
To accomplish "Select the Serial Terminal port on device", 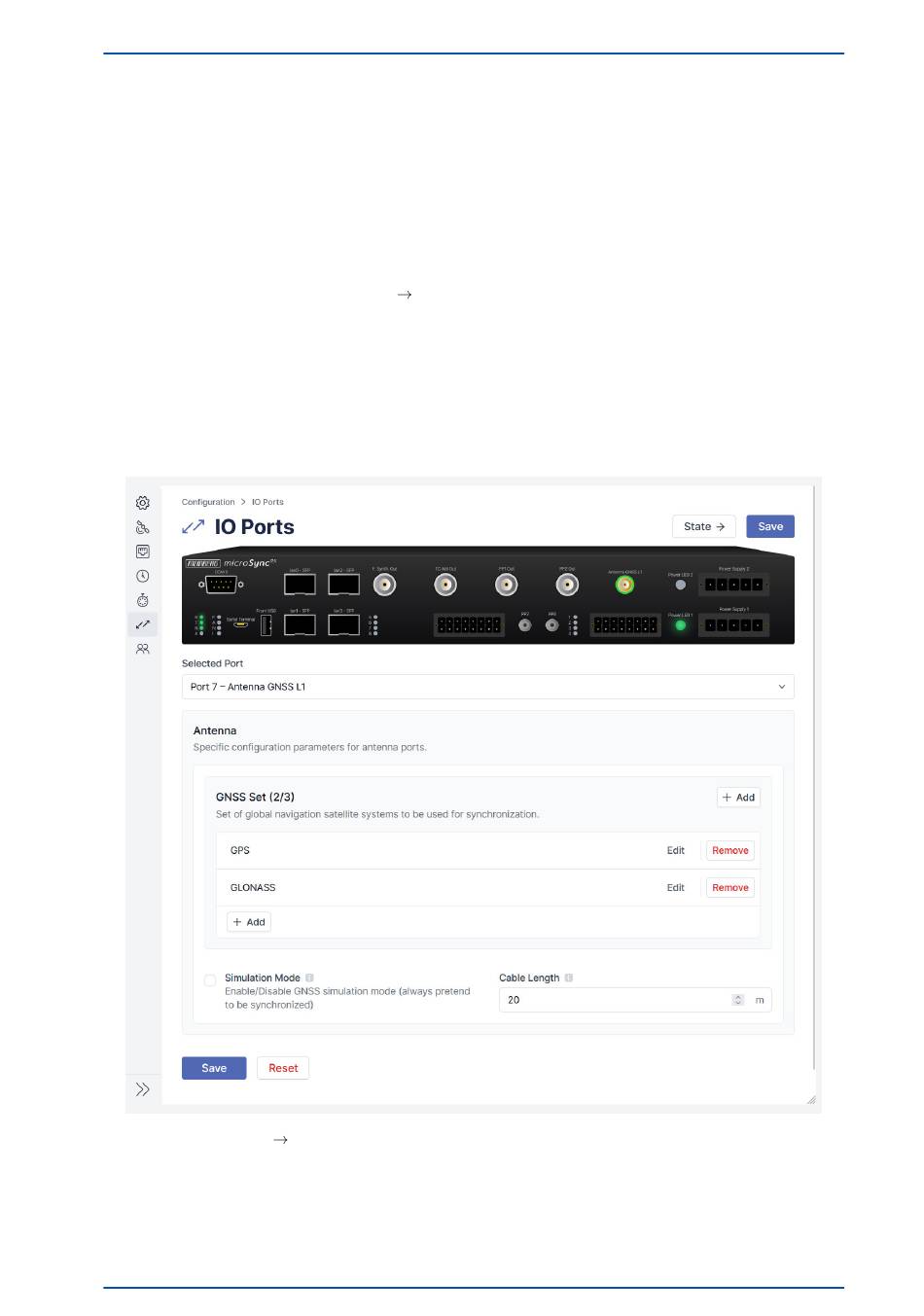I will pos(240,625).
